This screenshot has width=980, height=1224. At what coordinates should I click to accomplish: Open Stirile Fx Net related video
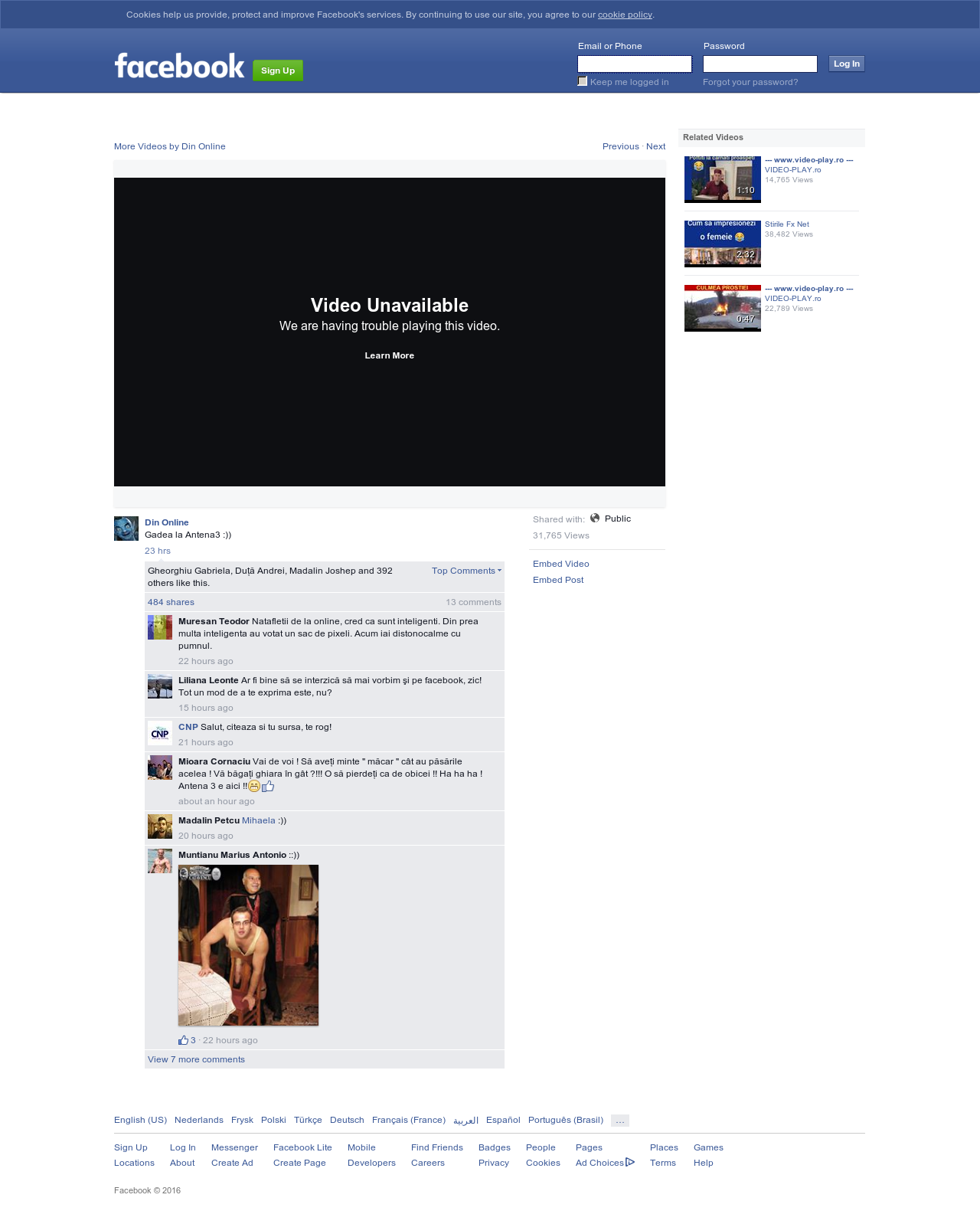coord(787,224)
